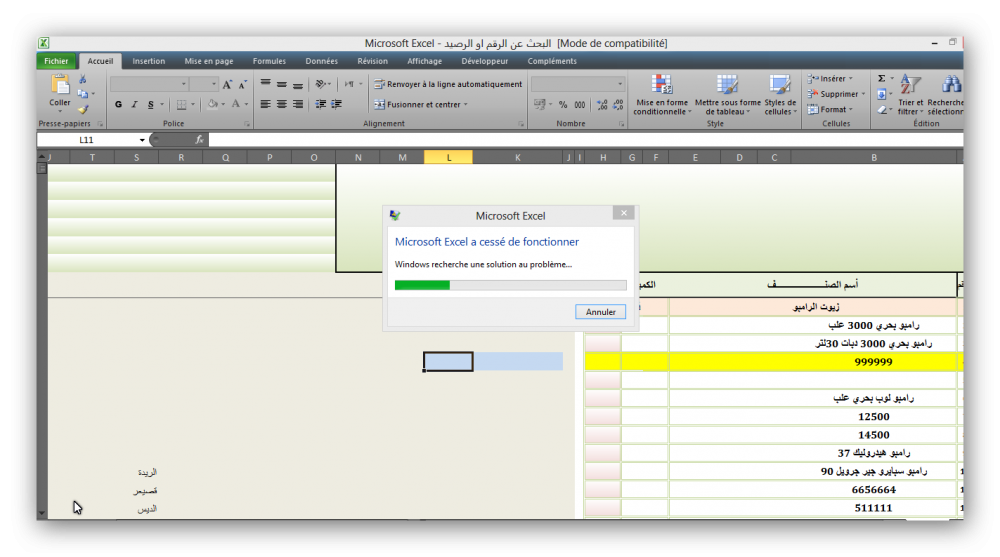Viewport: 1000px width, 557px height.
Task: Click the Coller paste icon
Action: tap(60, 85)
